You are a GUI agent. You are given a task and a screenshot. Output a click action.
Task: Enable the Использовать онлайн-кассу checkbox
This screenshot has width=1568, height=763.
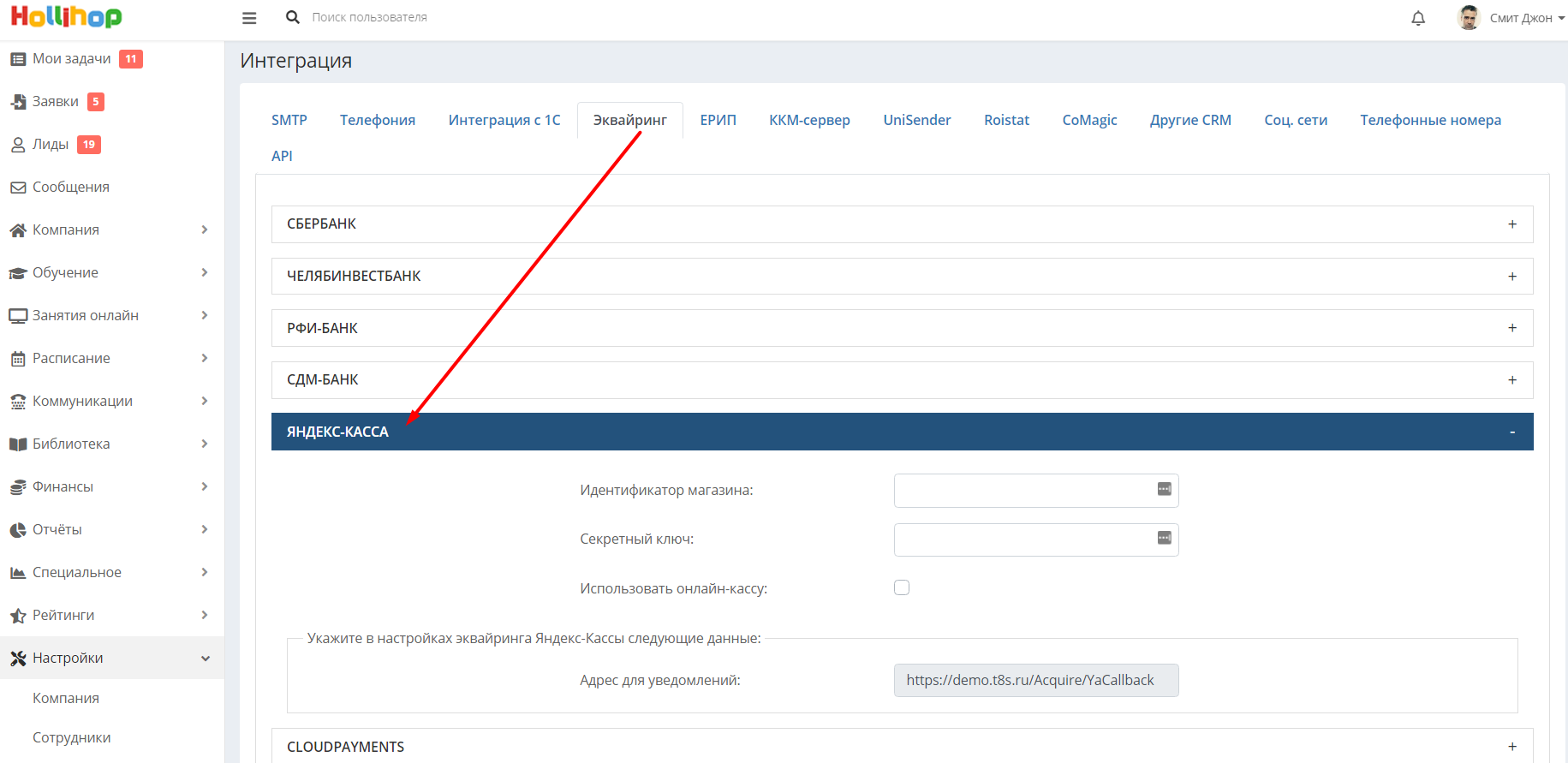(x=902, y=587)
